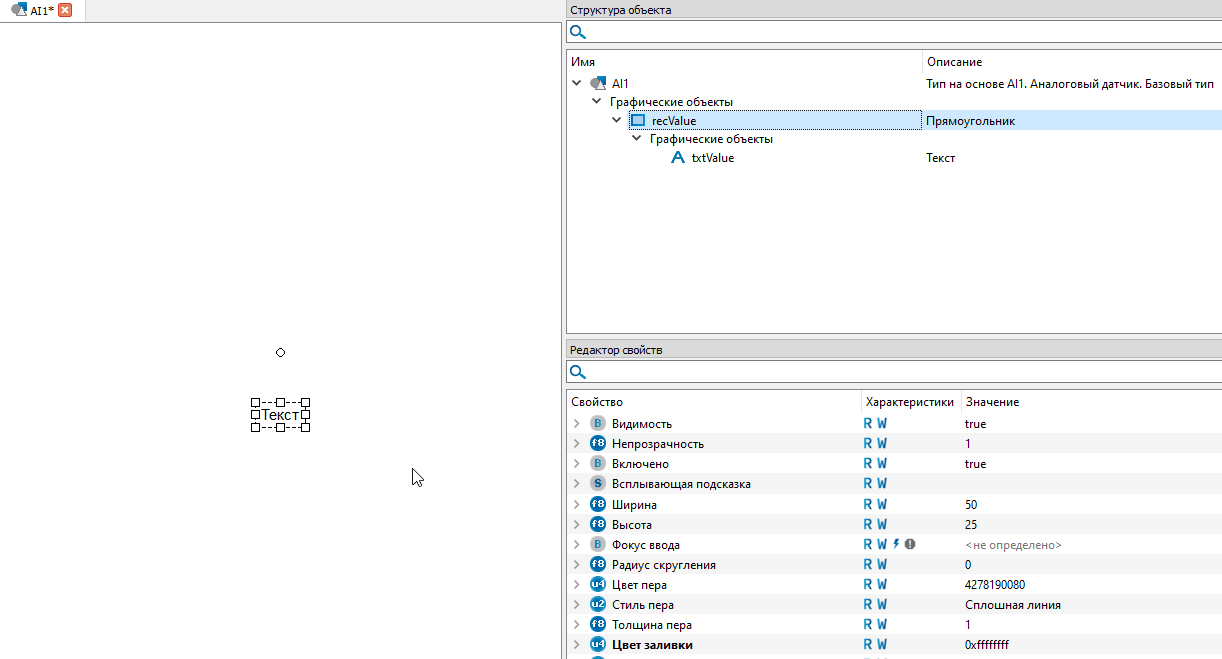Close the AI1 document tab
The image size is (1222, 659).
click(65, 10)
